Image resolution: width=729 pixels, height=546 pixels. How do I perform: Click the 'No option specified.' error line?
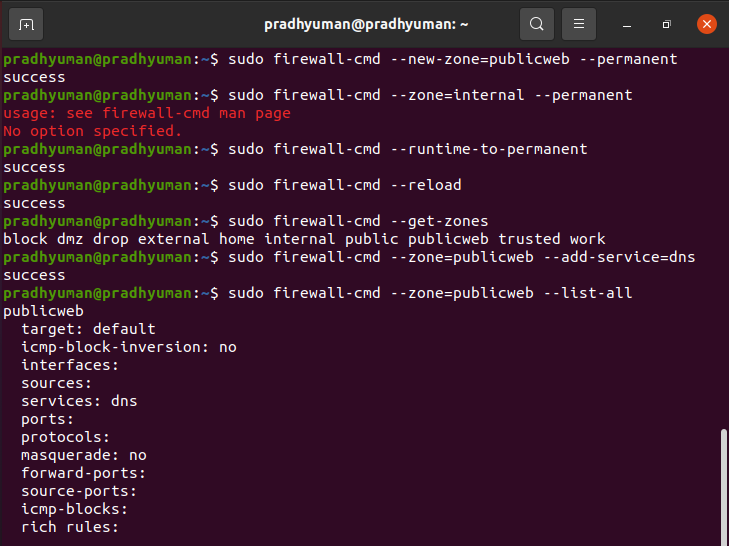[x=92, y=131]
